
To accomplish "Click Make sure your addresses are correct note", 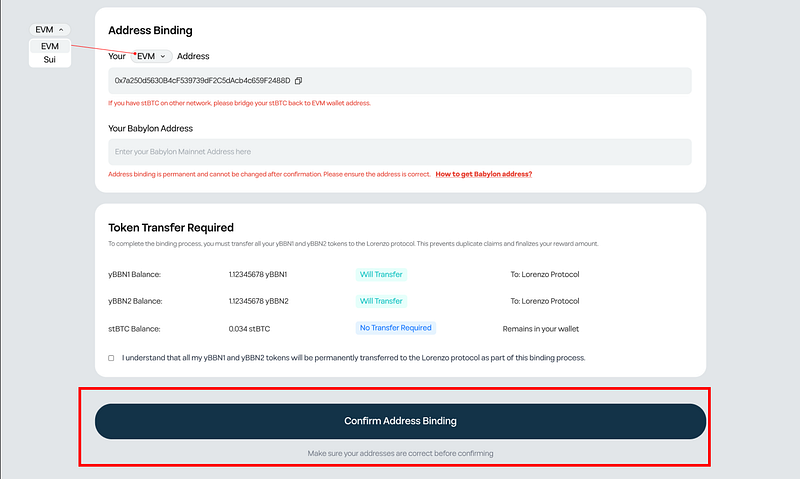I will pyautogui.click(x=401, y=453).
